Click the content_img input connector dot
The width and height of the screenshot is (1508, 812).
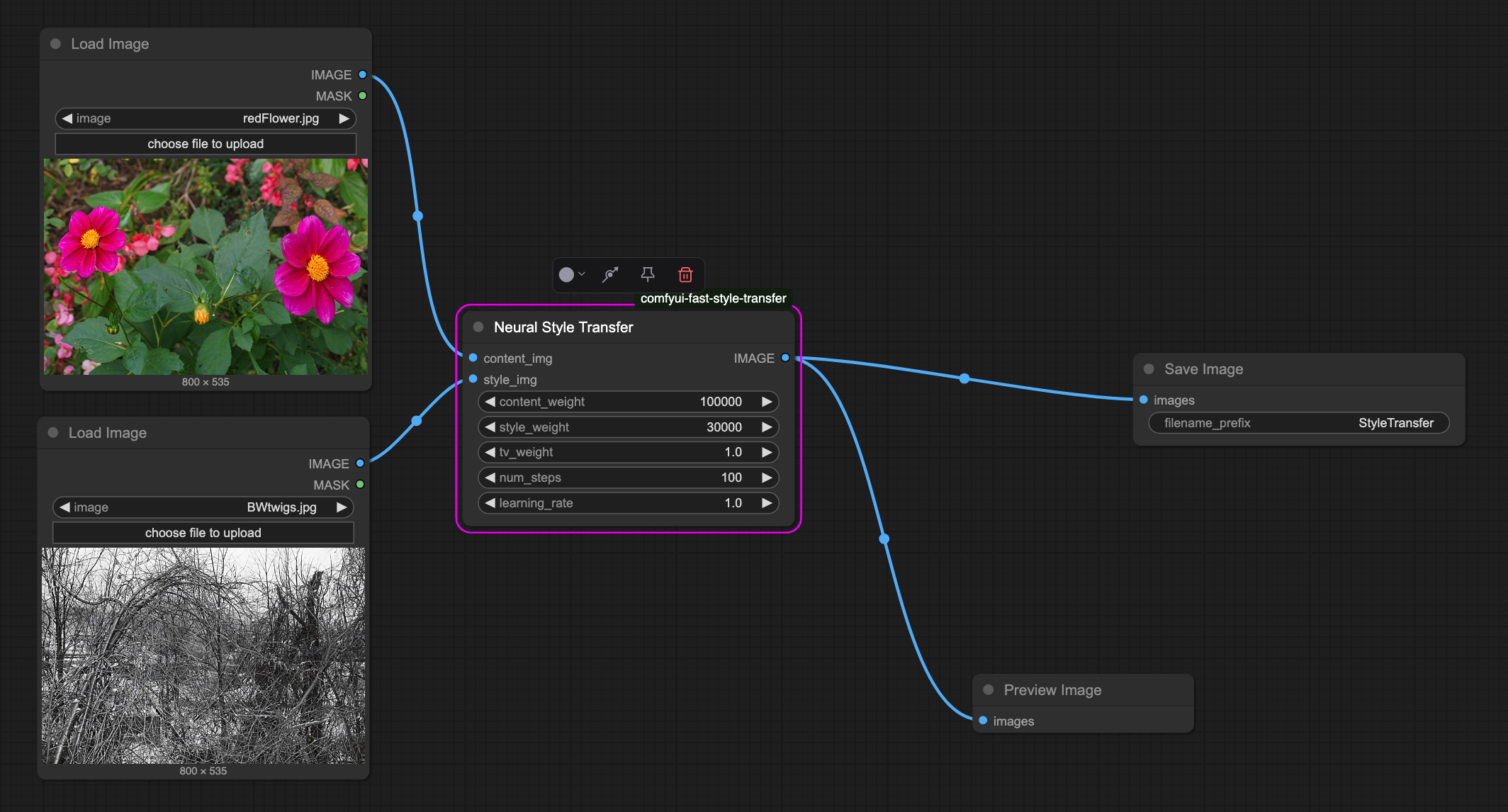[473, 358]
